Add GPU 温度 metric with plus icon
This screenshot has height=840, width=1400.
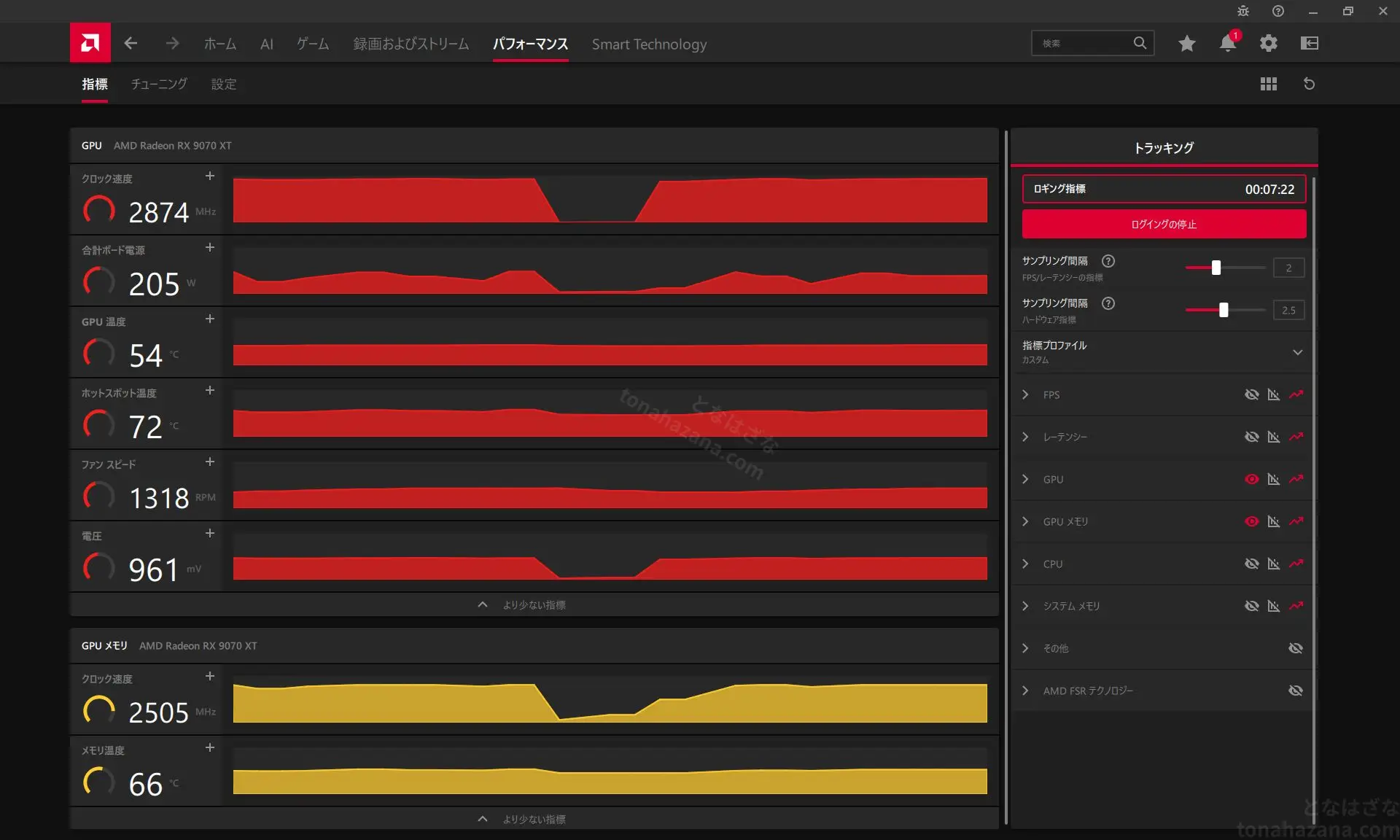(210, 319)
